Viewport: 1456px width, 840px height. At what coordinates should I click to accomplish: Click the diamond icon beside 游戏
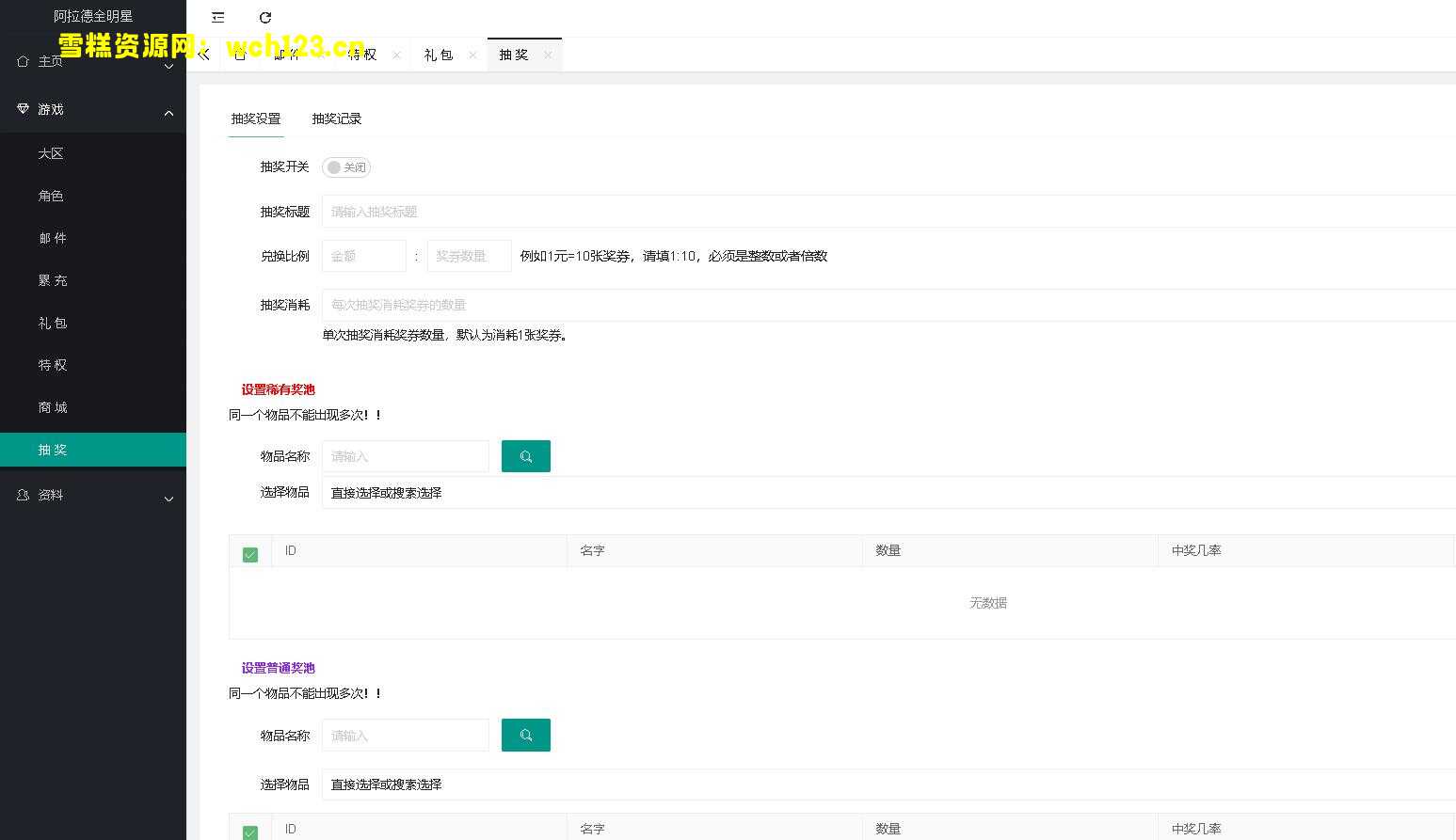23,109
